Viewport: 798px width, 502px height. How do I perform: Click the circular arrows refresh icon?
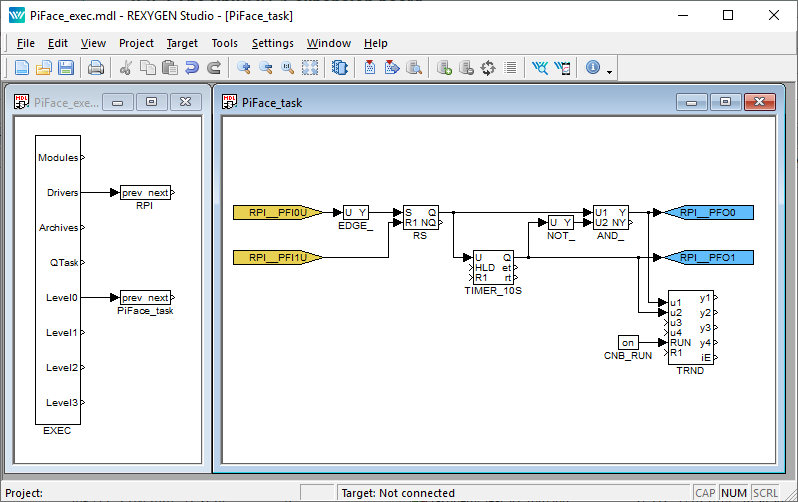[488, 68]
